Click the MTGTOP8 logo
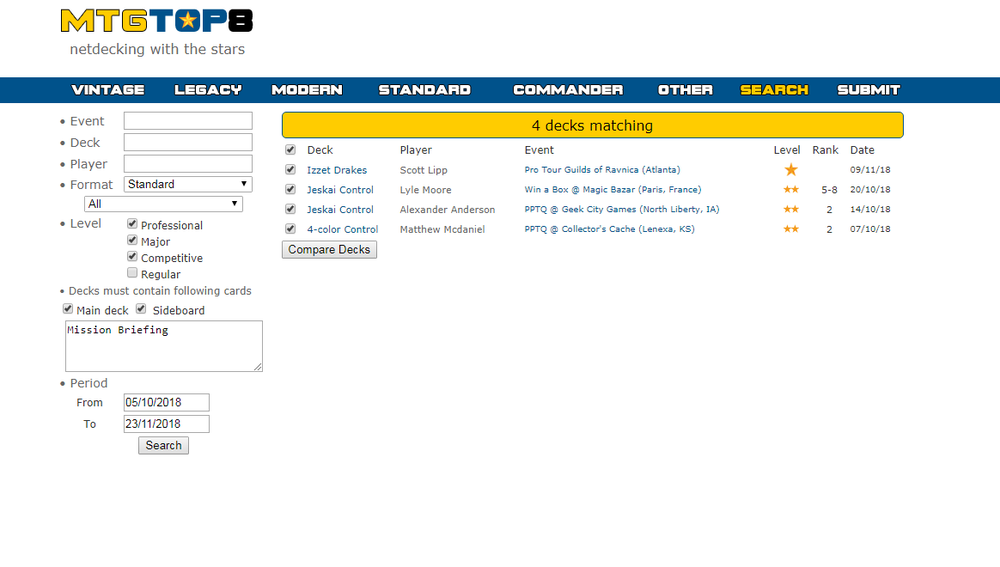This screenshot has width=1000, height=567. tap(156, 21)
